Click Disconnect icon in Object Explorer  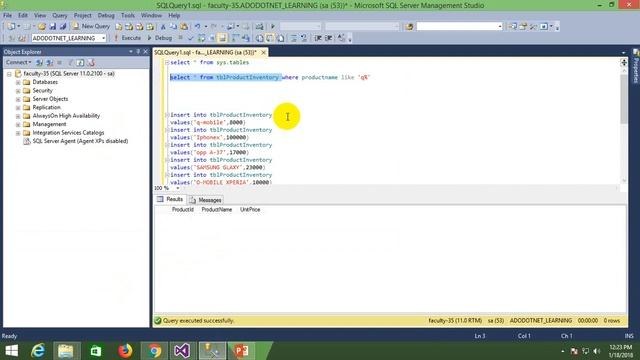[x=49, y=62]
